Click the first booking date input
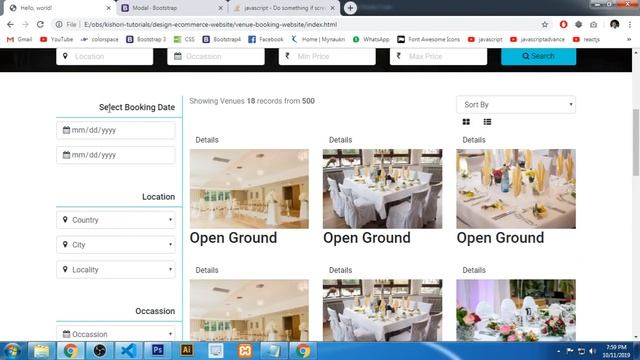Image resolution: width=640 pixels, height=360 pixels. tap(116, 130)
